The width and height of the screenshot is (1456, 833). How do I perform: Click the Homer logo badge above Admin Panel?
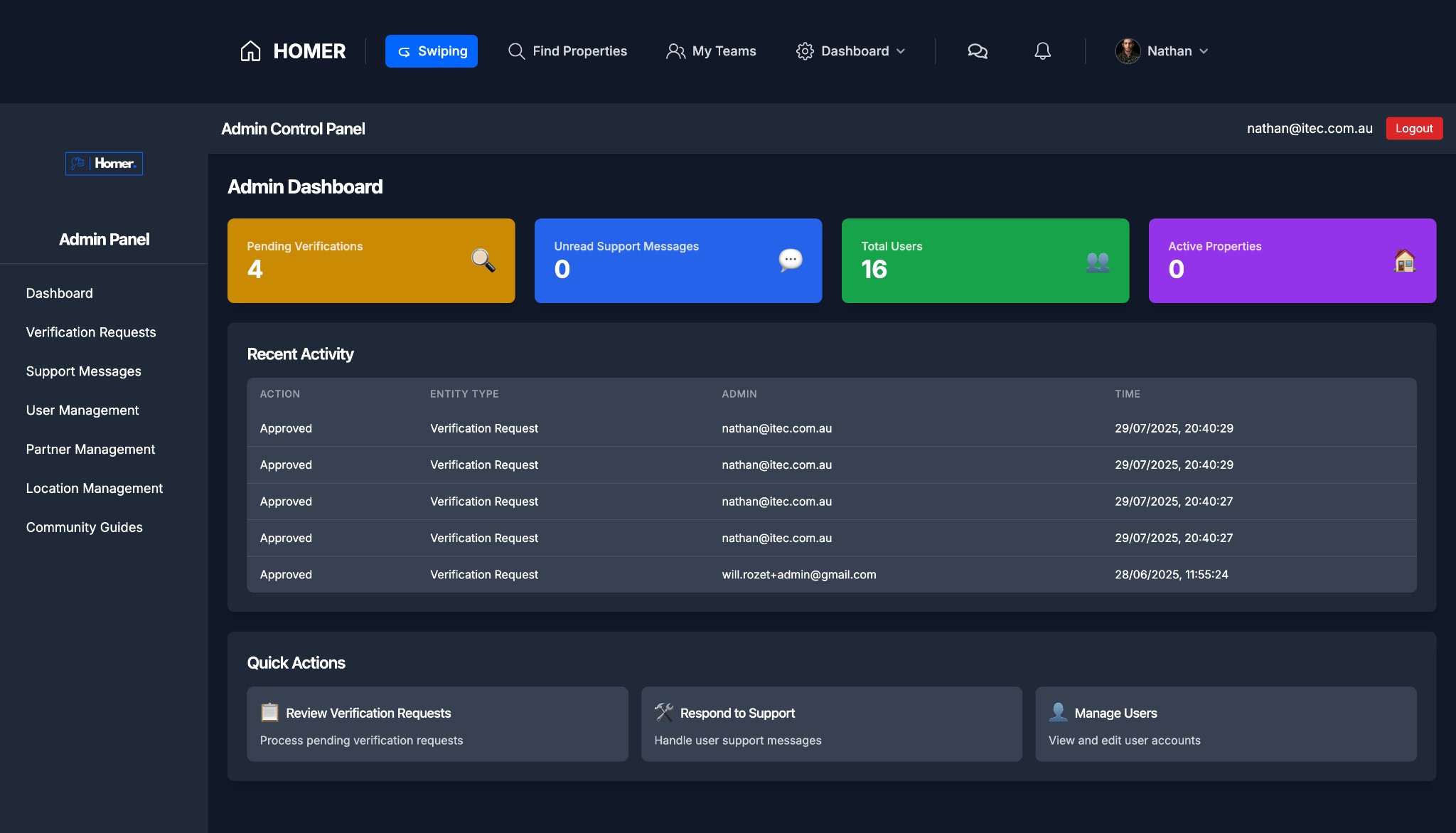104,163
